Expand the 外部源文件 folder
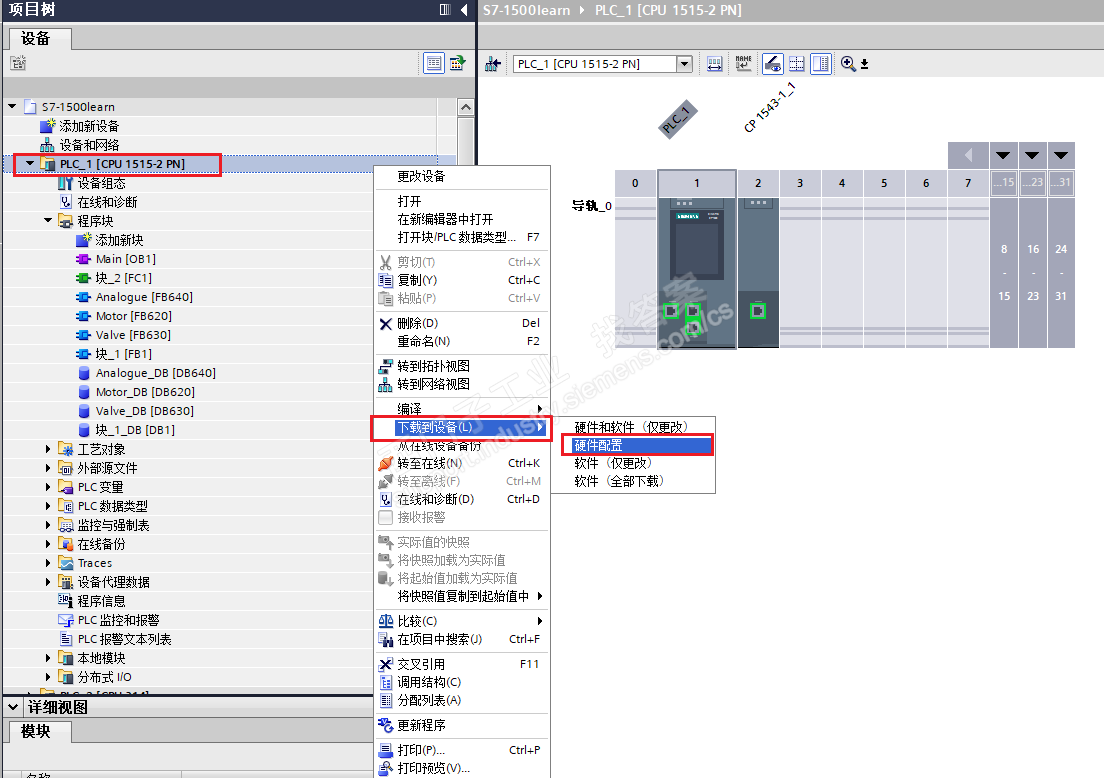 (48, 468)
